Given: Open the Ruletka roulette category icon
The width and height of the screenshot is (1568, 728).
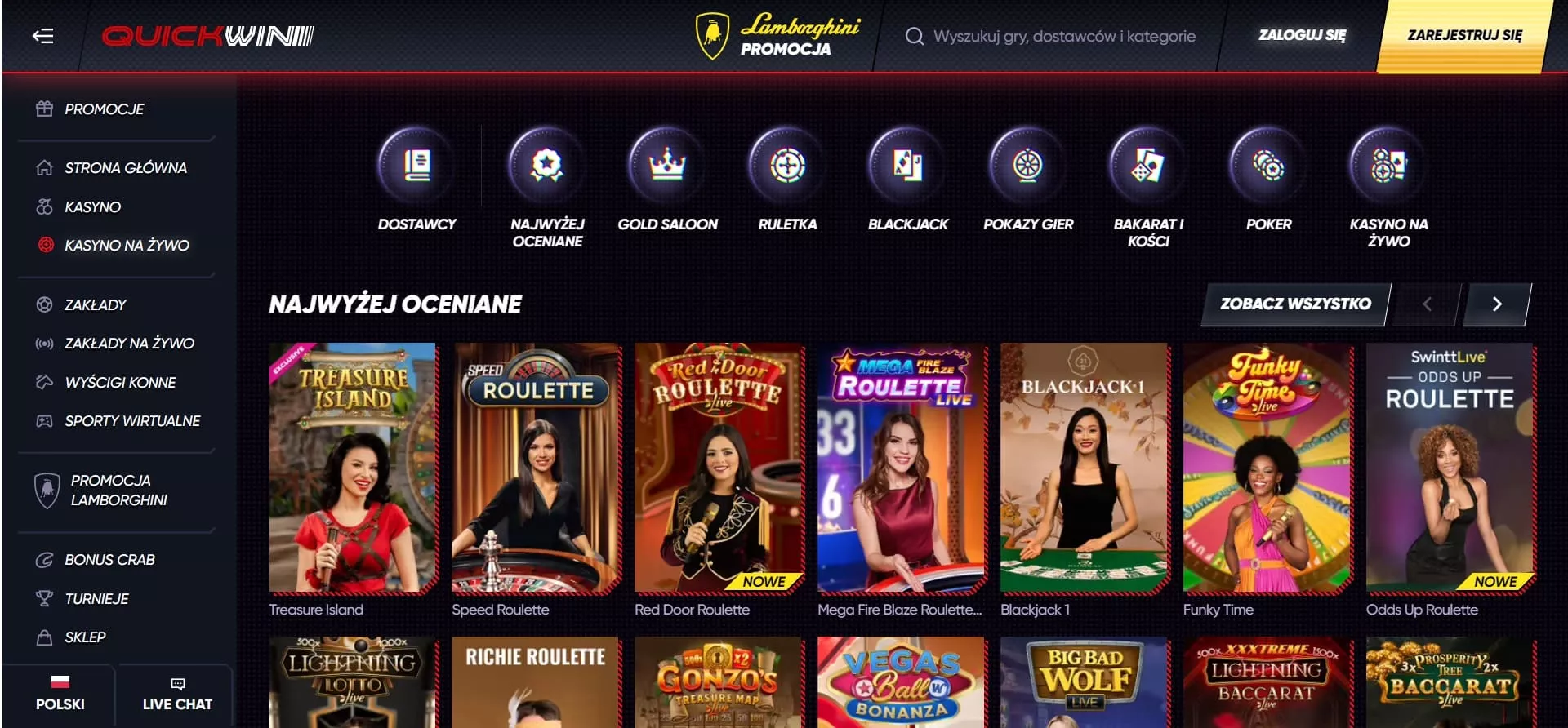Looking at the screenshot, I should click(787, 166).
